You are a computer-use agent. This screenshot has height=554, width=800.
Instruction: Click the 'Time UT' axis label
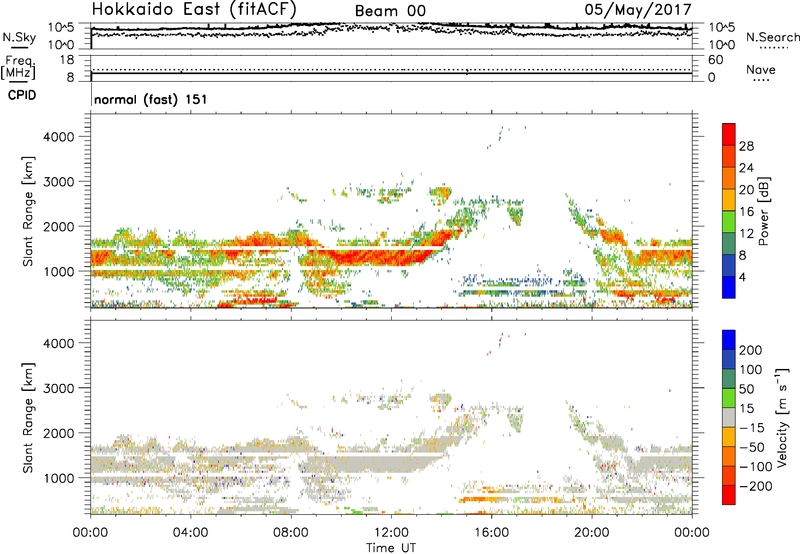(391, 548)
